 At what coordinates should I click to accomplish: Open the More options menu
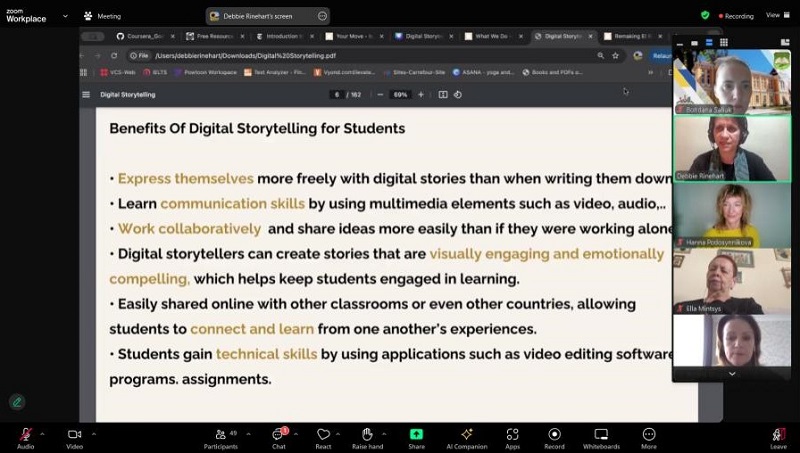[649, 435]
